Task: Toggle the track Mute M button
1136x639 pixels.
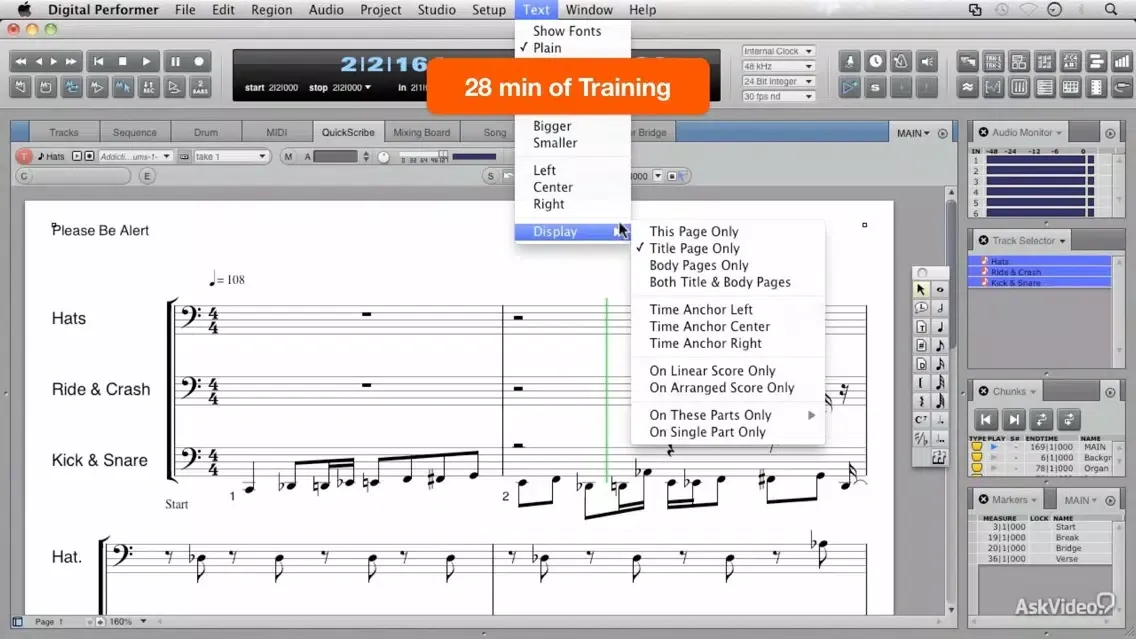Action: (x=288, y=156)
